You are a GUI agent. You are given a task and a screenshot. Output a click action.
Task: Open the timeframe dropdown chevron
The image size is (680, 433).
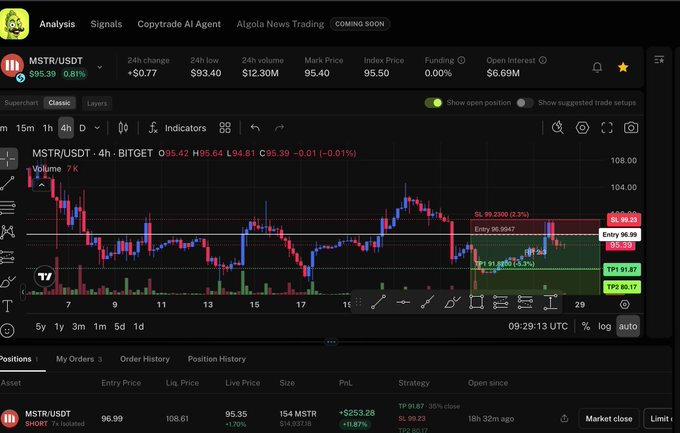97,128
